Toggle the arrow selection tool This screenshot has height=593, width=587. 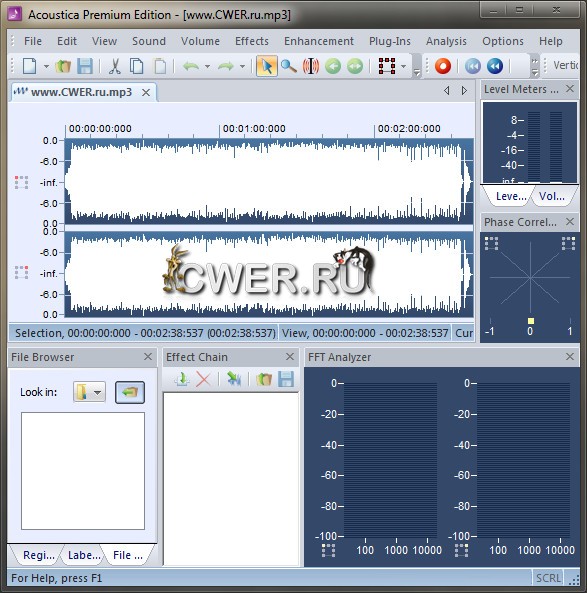pos(267,66)
